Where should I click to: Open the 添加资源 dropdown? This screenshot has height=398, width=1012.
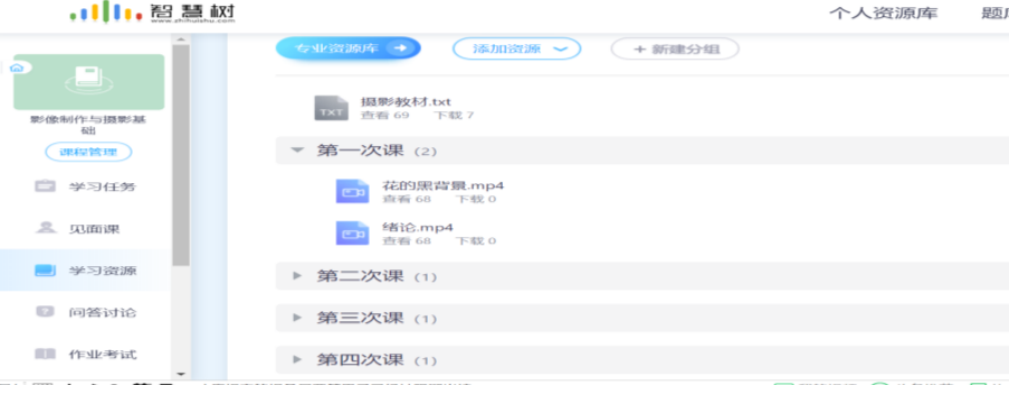coord(516,49)
